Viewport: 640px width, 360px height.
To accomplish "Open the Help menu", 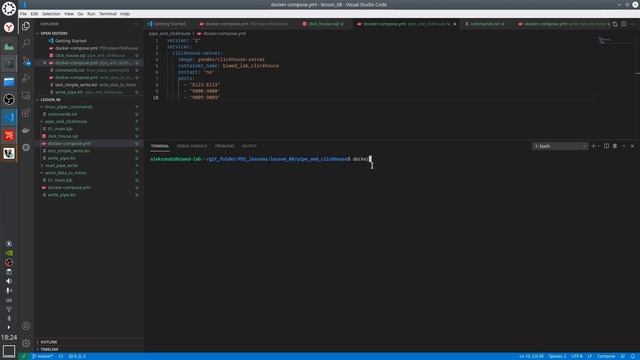I will (125, 14).
